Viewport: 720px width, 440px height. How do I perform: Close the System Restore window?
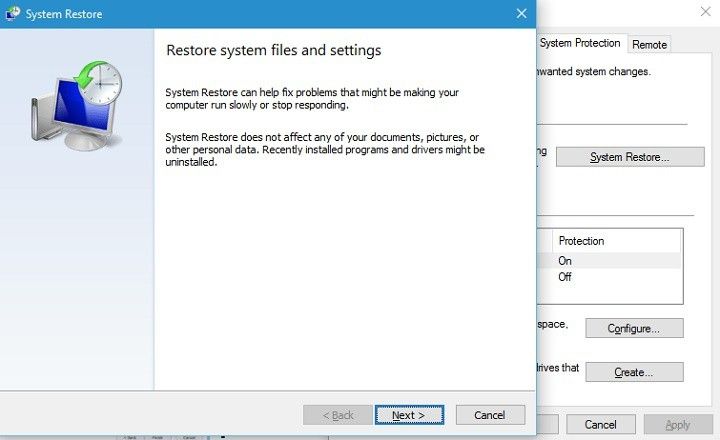521,14
